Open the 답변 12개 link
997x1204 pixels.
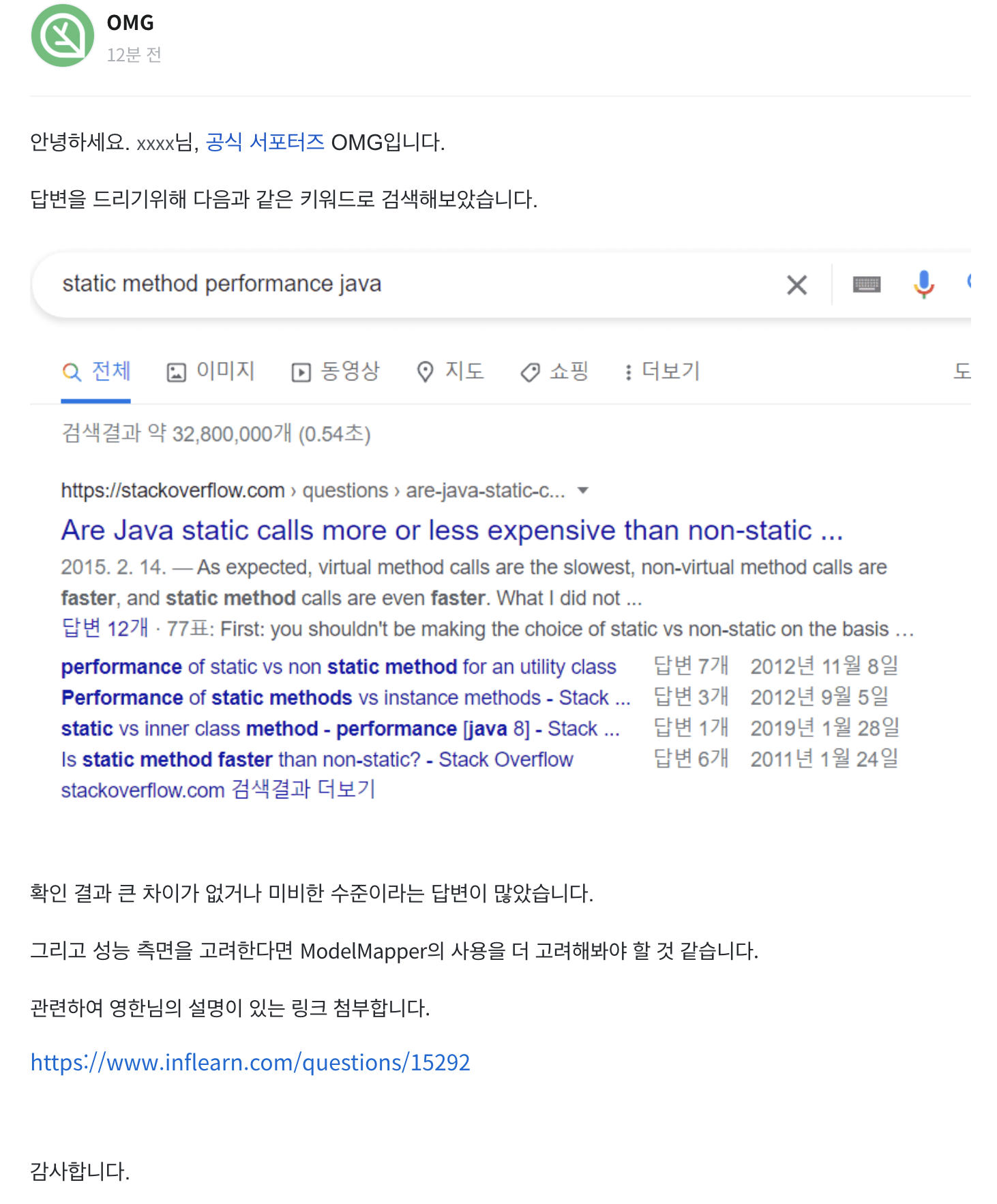point(104,628)
